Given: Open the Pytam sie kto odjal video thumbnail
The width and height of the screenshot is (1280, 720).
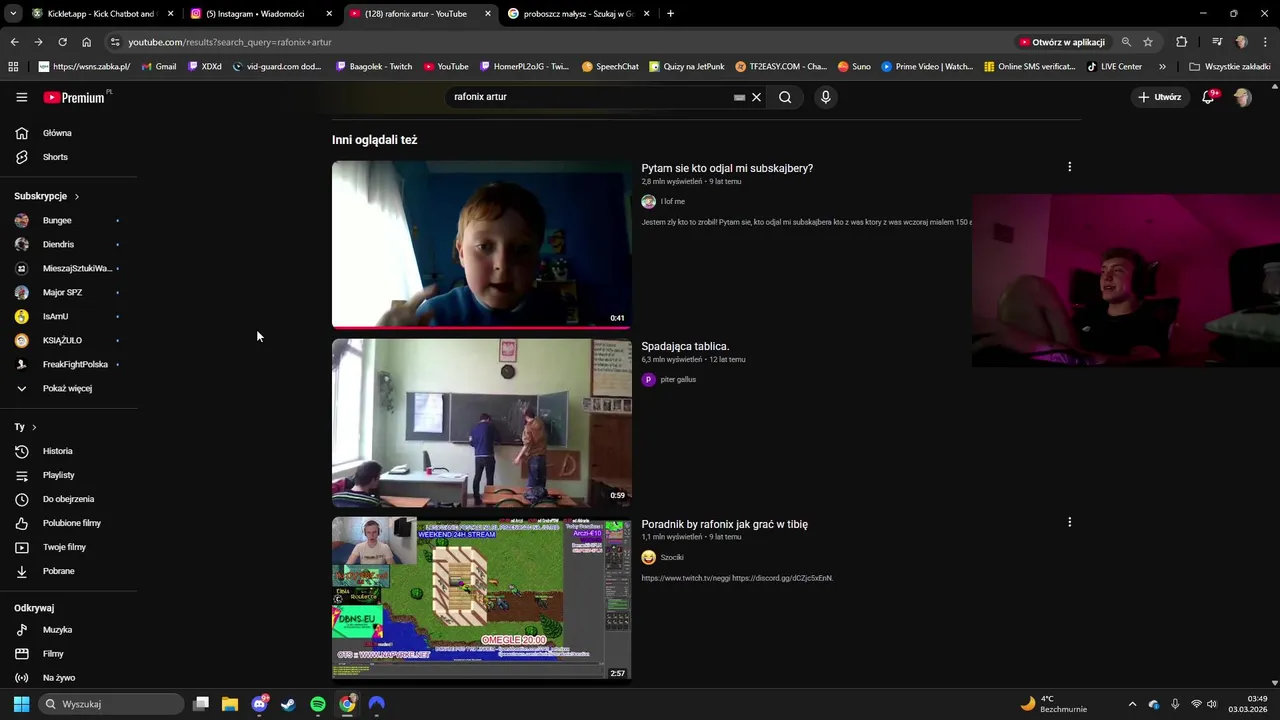Looking at the screenshot, I should coord(482,244).
